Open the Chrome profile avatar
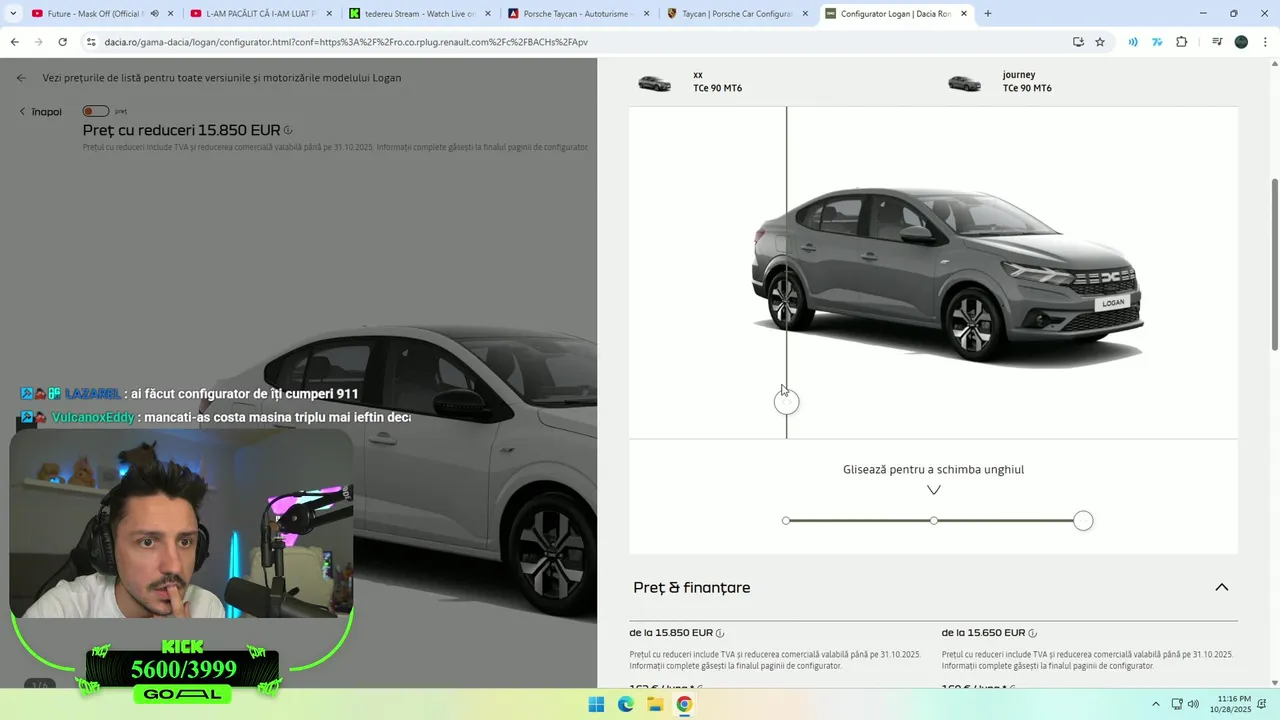The image size is (1280, 720). tap(1241, 42)
